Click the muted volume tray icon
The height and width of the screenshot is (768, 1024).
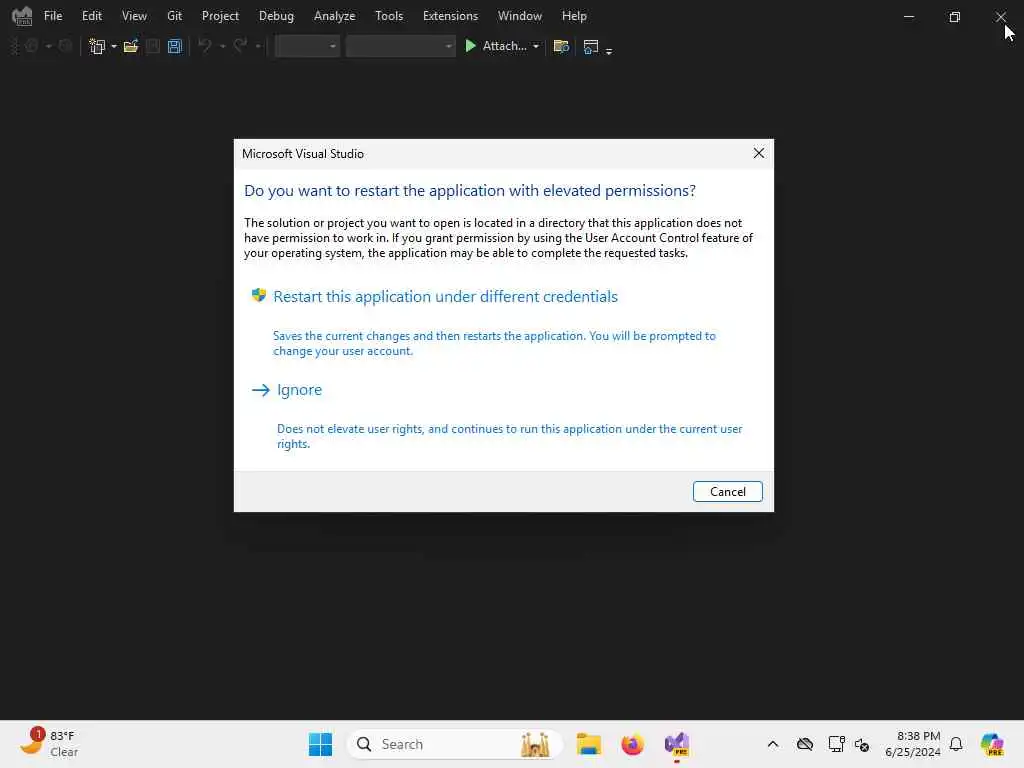(x=862, y=744)
